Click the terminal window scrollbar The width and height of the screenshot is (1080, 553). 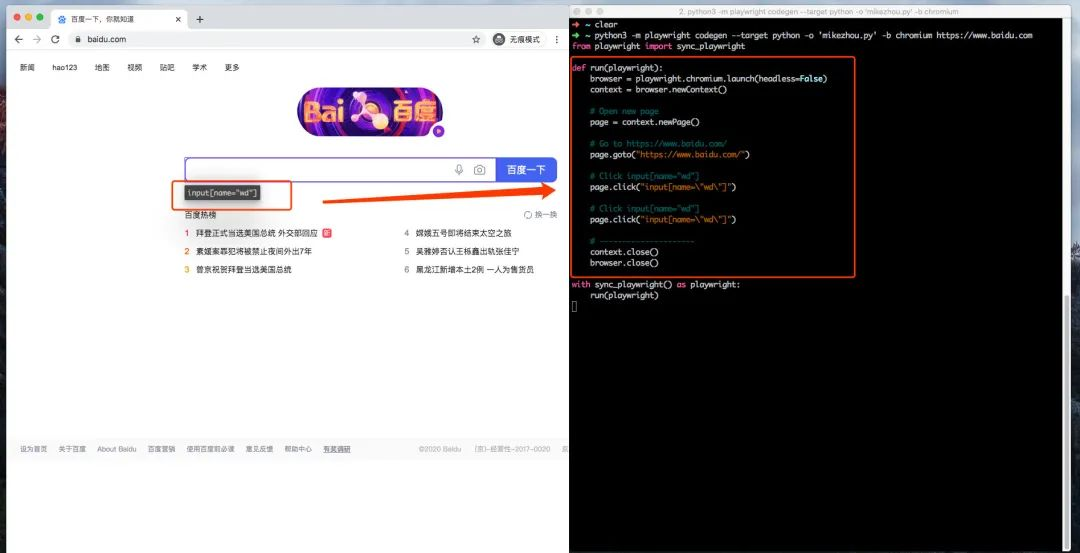[1068, 420]
